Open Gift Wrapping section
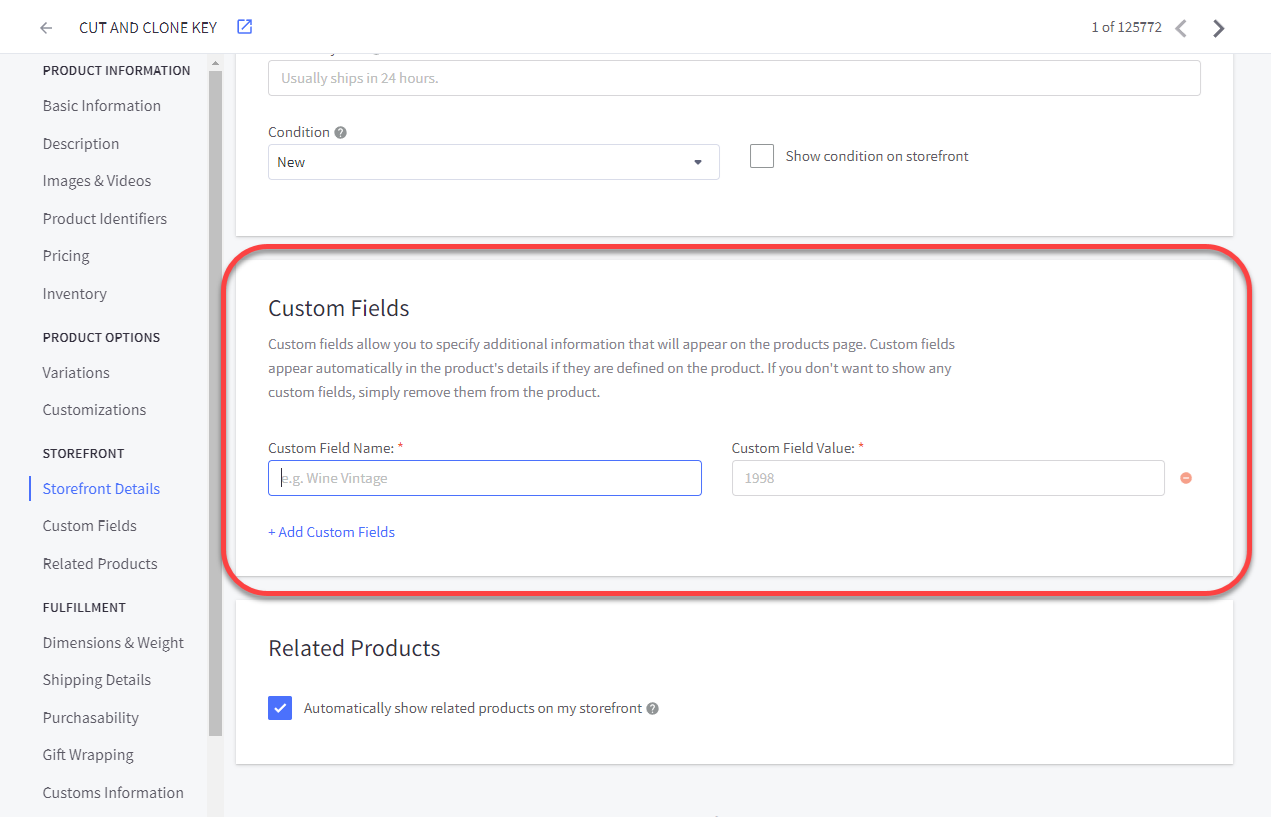The width and height of the screenshot is (1271, 817). 88,755
